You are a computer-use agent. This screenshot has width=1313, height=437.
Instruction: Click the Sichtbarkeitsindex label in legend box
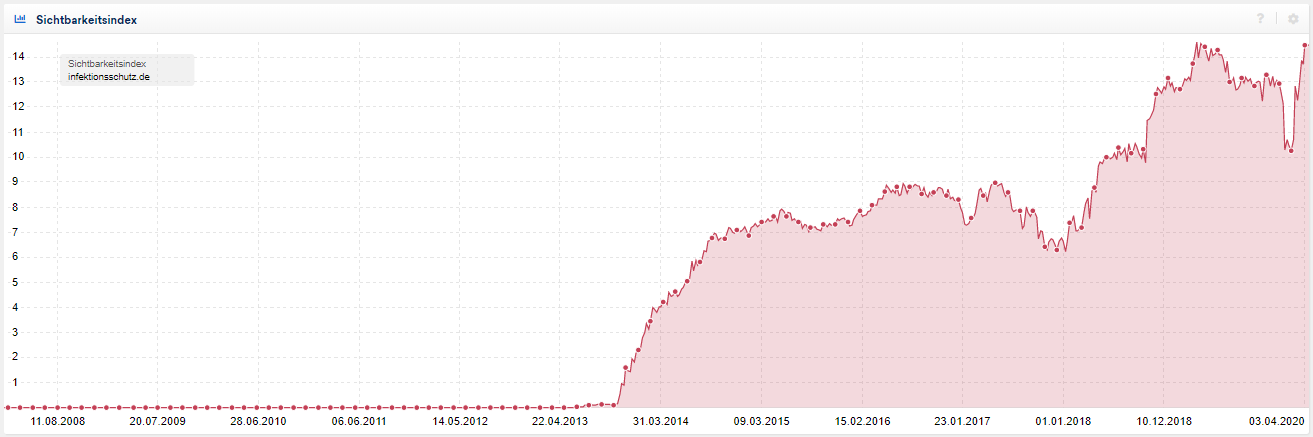107,64
